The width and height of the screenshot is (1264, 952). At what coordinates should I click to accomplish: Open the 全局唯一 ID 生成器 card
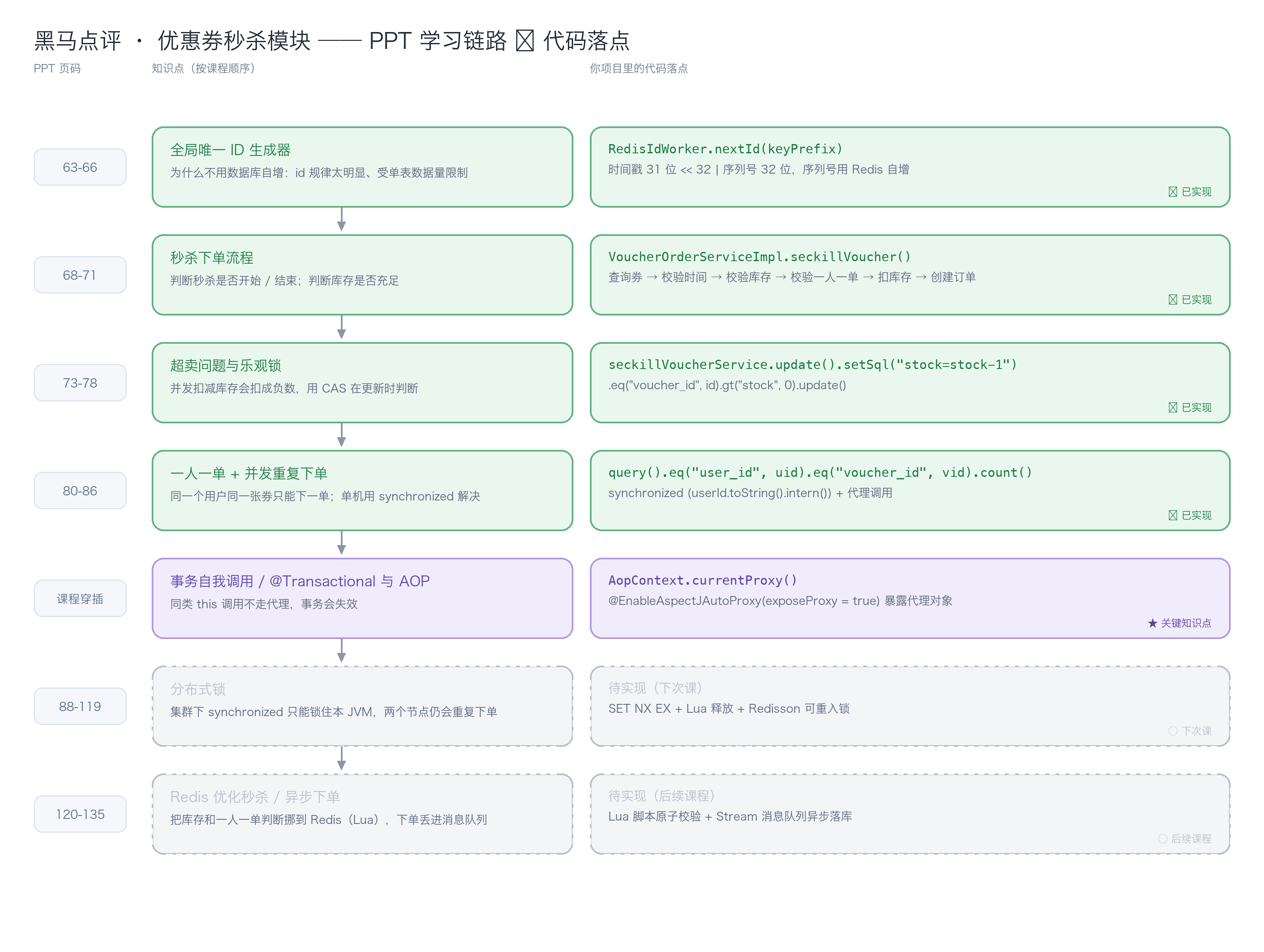click(362, 167)
